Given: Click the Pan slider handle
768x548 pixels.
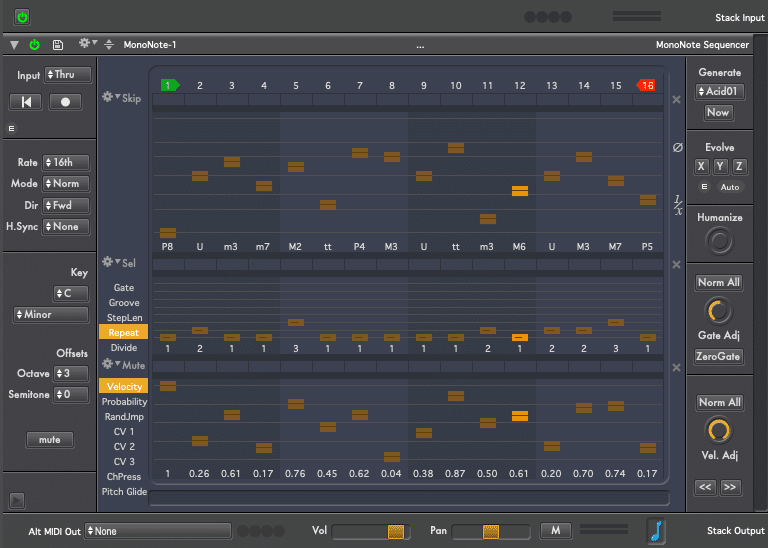Looking at the screenshot, I should coord(491,531).
